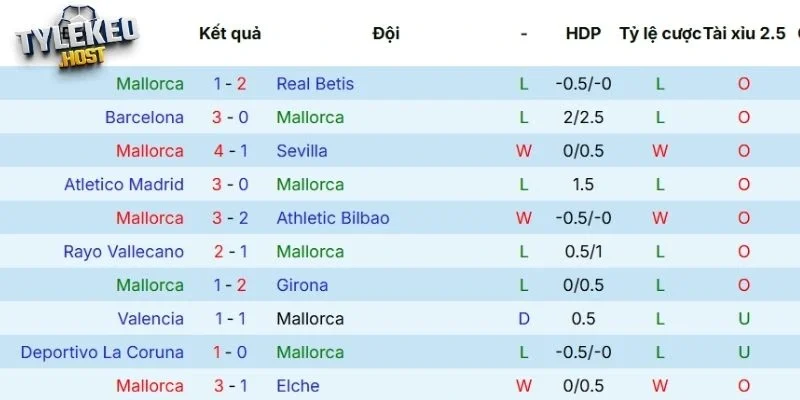Open the Real Betis team link
Screen dimensions: 800x400
tap(314, 84)
